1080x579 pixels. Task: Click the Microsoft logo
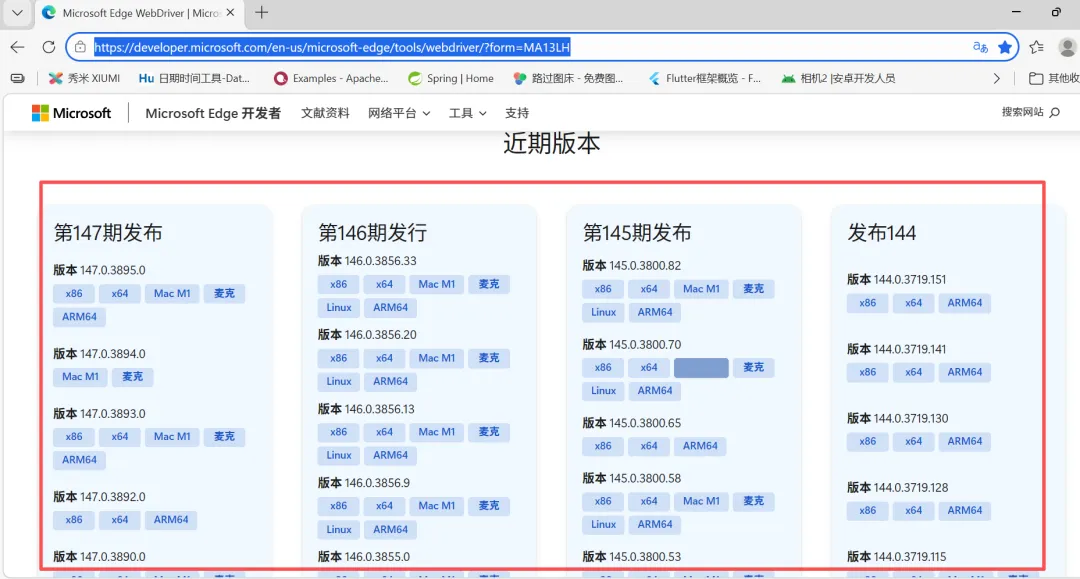tap(71, 113)
